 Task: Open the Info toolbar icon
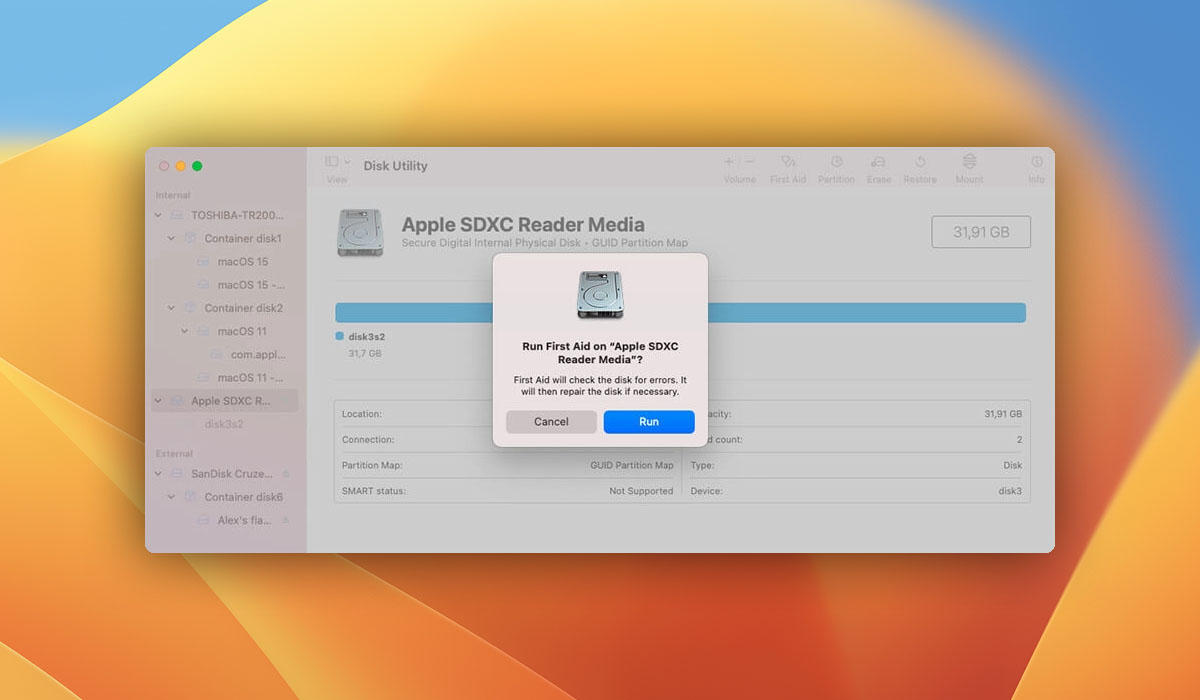pos(1036,161)
